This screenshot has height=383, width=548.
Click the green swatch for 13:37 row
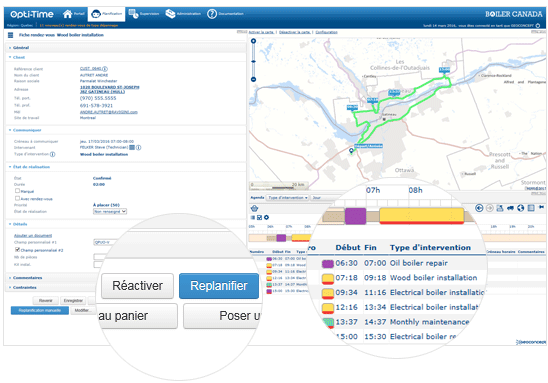pos(329,322)
